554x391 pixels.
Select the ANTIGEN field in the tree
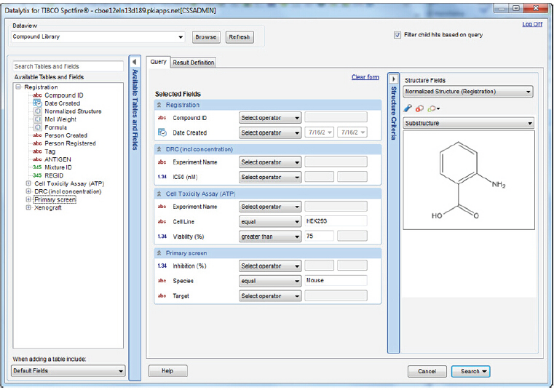click(x=58, y=159)
